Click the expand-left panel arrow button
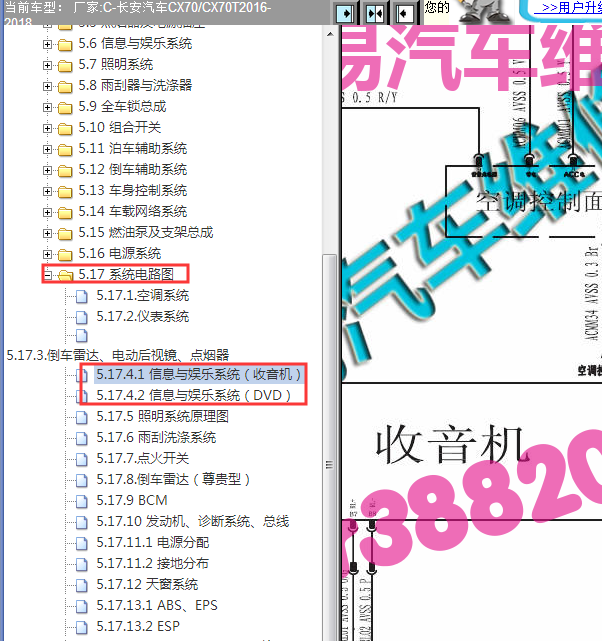The height and width of the screenshot is (641, 602). coord(404,13)
